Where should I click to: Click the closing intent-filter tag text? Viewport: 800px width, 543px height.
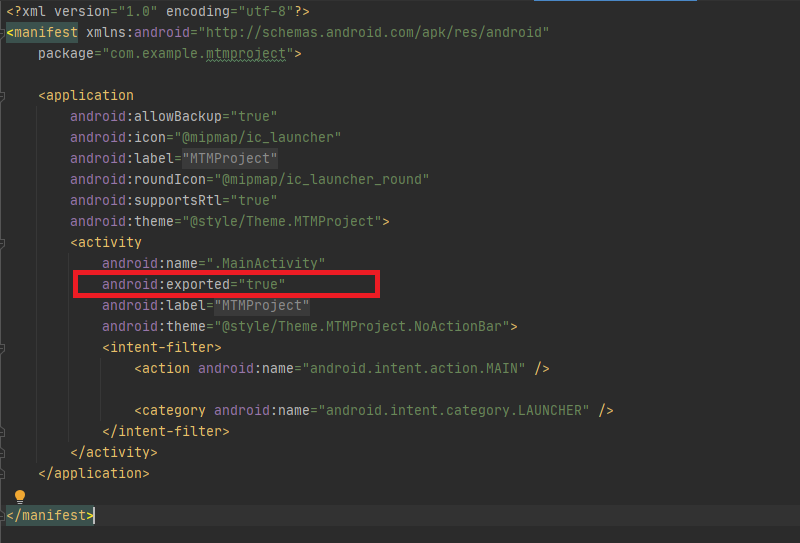pyautogui.click(x=166, y=432)
